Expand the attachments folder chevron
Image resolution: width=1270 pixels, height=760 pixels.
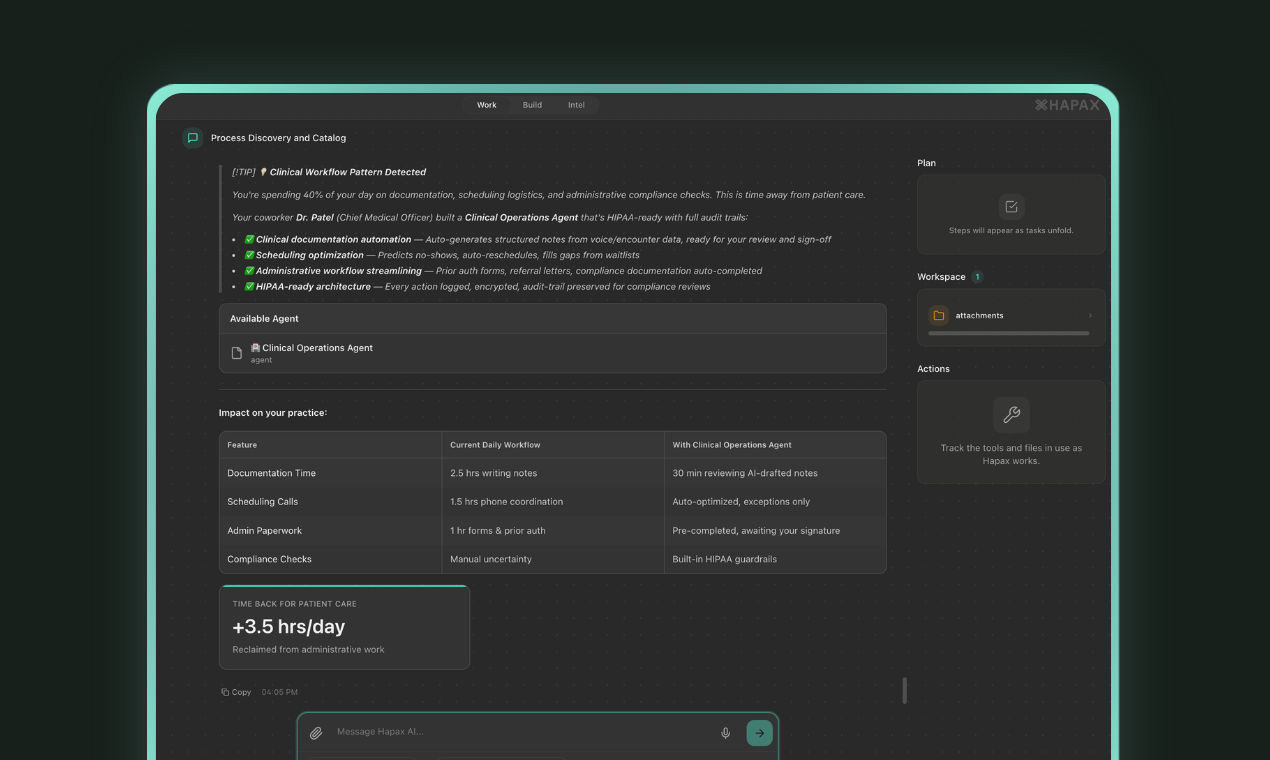coord(1090,316)
